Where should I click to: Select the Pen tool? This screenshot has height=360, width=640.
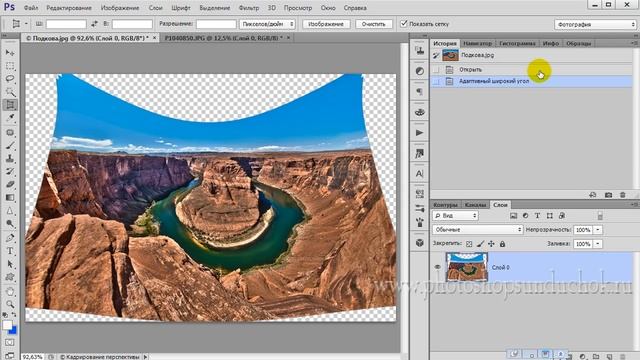(10, 238)
